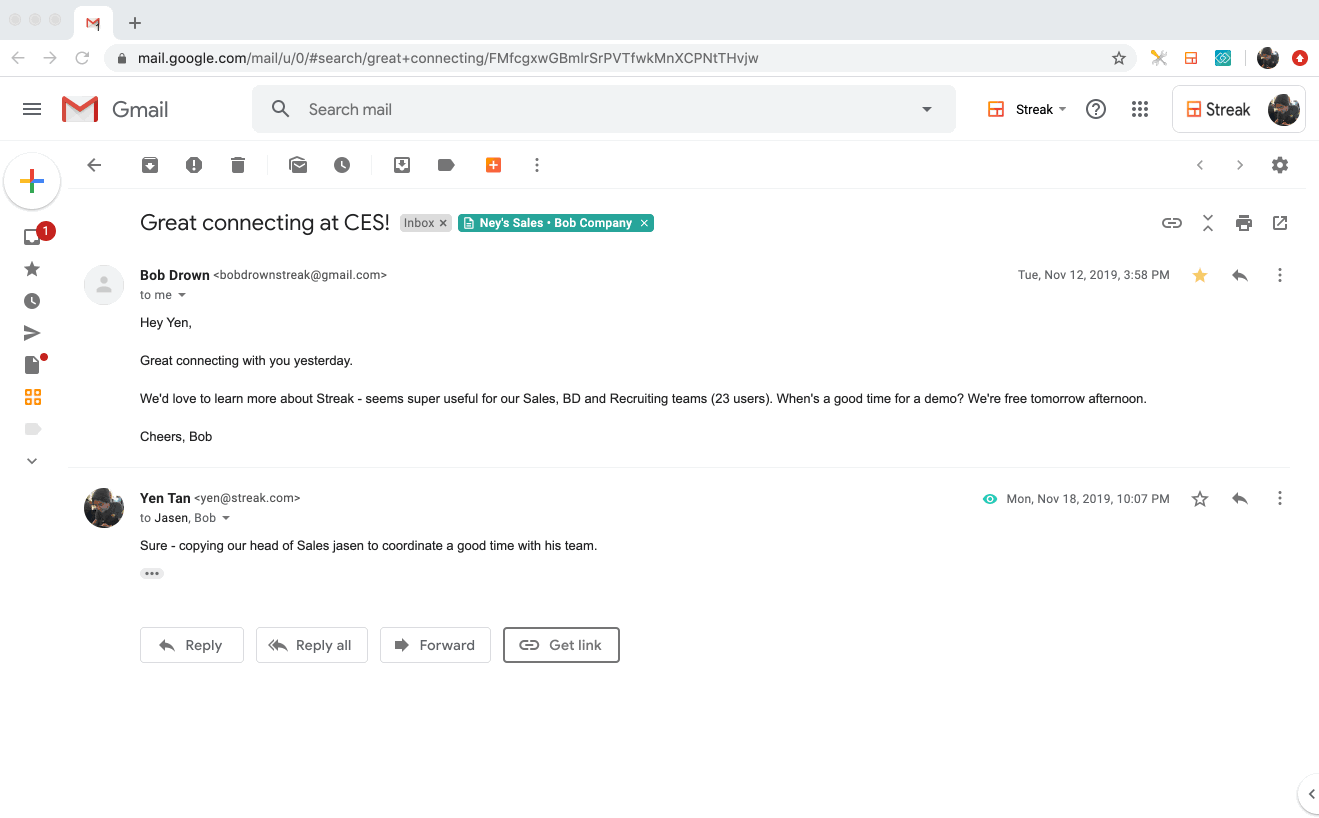
Task: Open Google apps grid
Action: point(1140,109)
